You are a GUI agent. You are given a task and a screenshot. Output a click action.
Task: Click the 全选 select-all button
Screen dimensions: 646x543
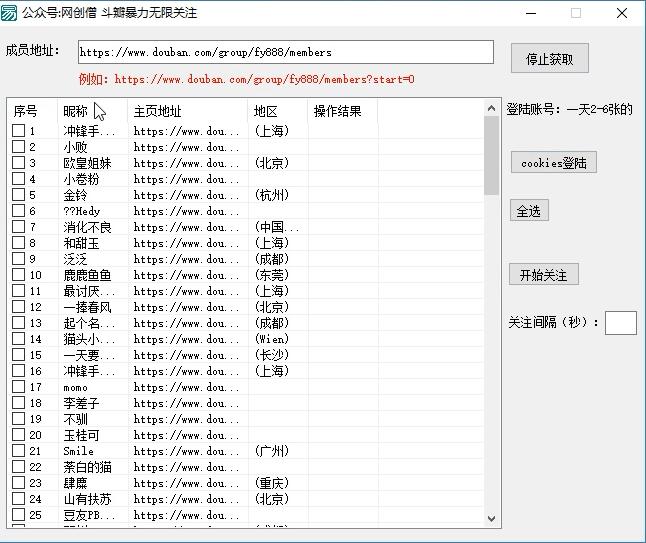(x=529, y=211)
